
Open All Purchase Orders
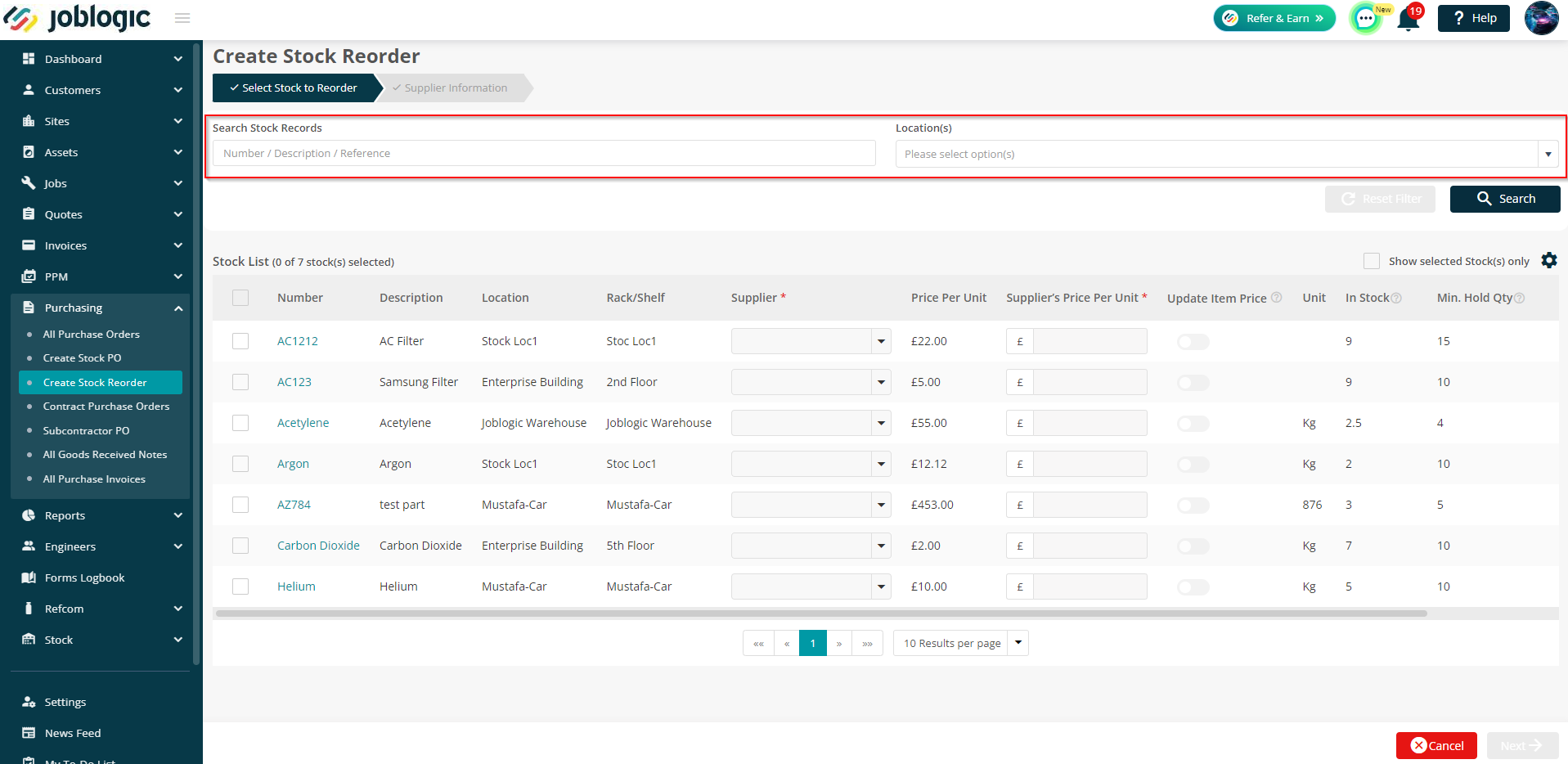91,334
